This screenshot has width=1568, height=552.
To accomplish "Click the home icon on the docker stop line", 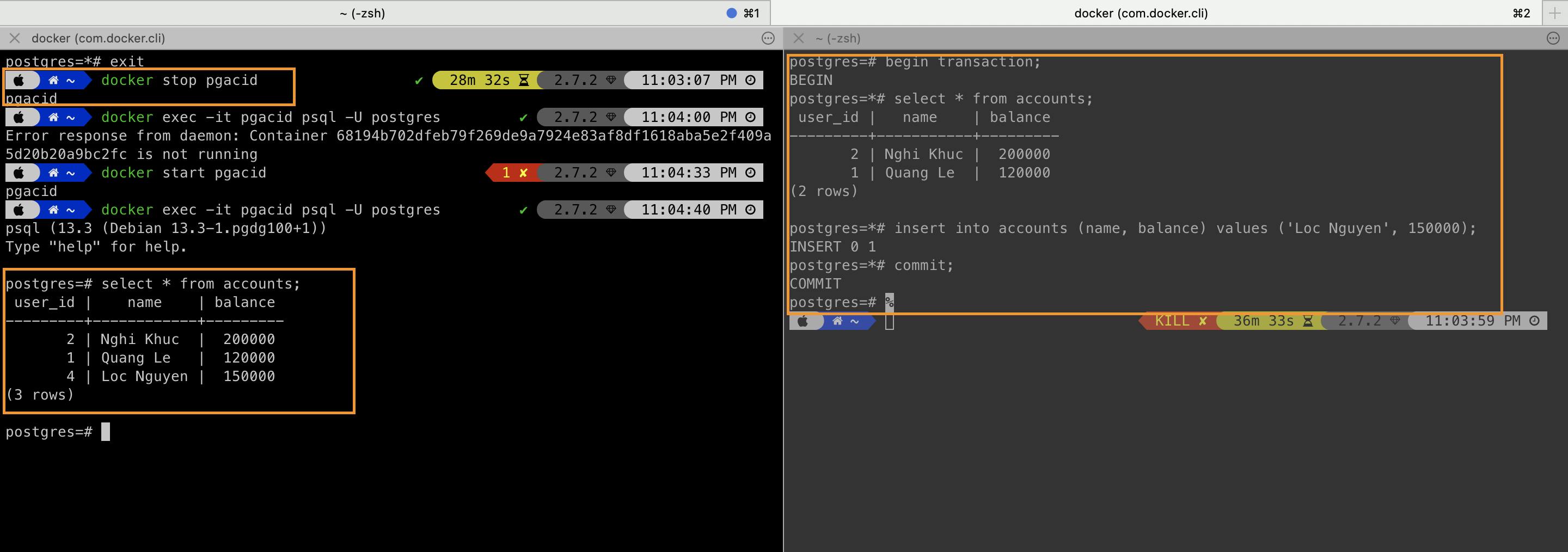I will click(53, 81).
